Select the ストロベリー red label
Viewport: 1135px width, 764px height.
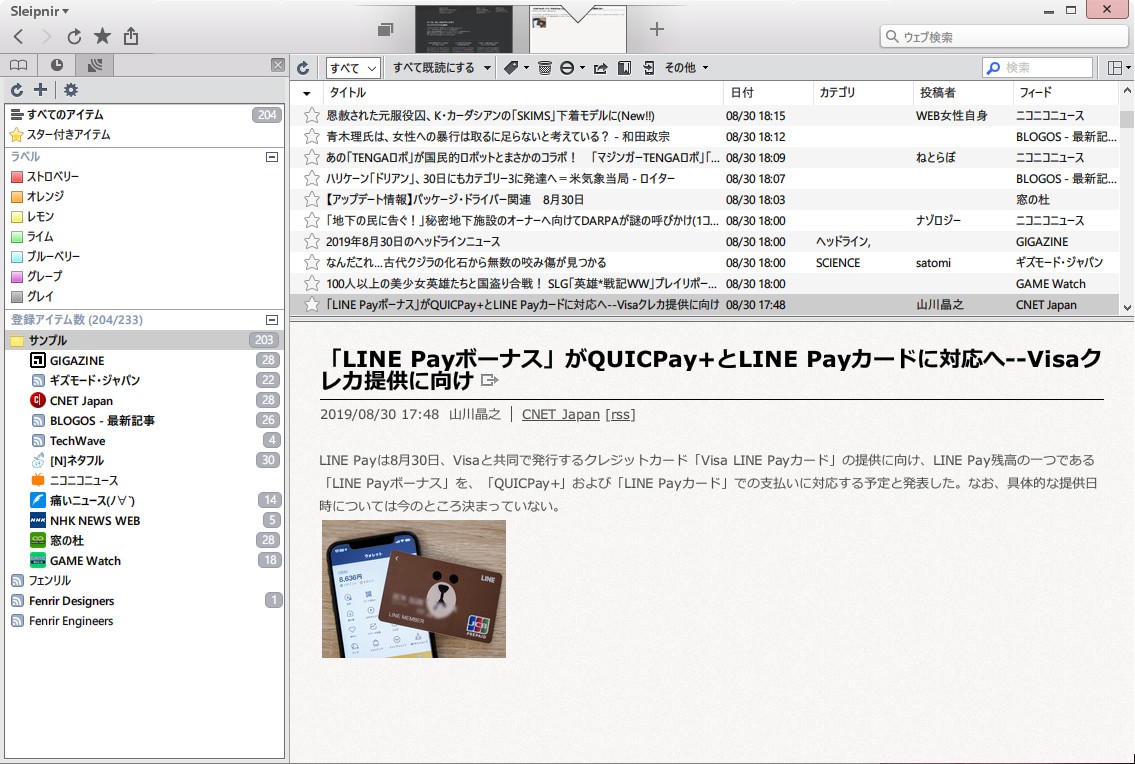coord(145,177)
